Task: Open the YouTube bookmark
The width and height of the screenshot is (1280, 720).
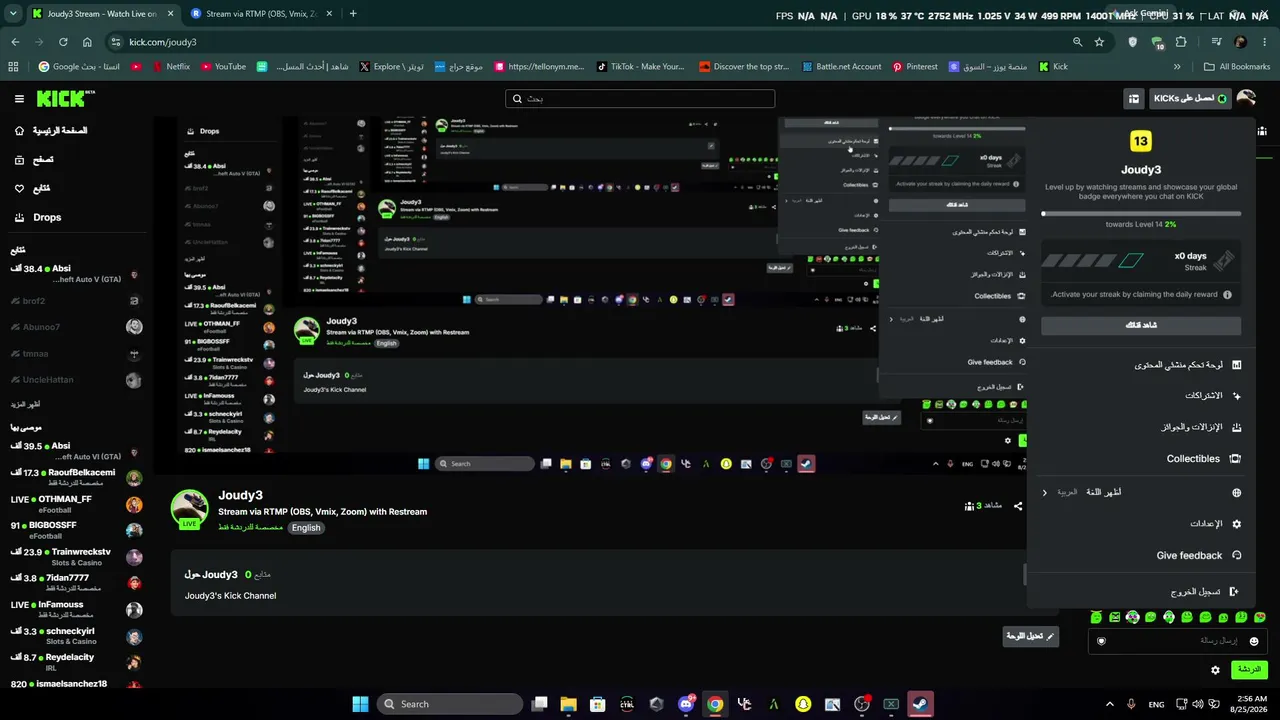Action: pyautogui.click(x=224, y=67)
